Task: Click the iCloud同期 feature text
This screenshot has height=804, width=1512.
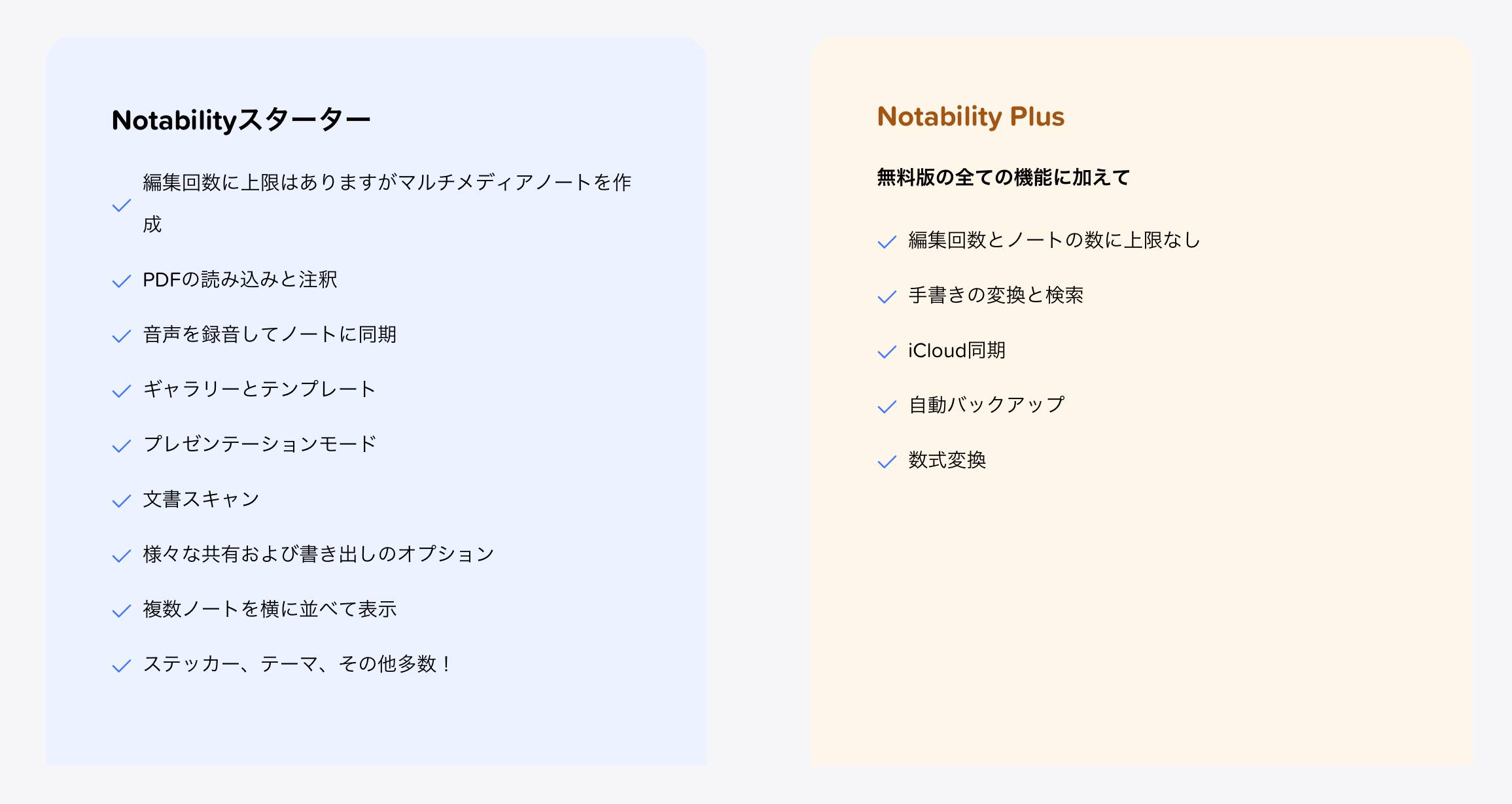Action: pos(957,350)
